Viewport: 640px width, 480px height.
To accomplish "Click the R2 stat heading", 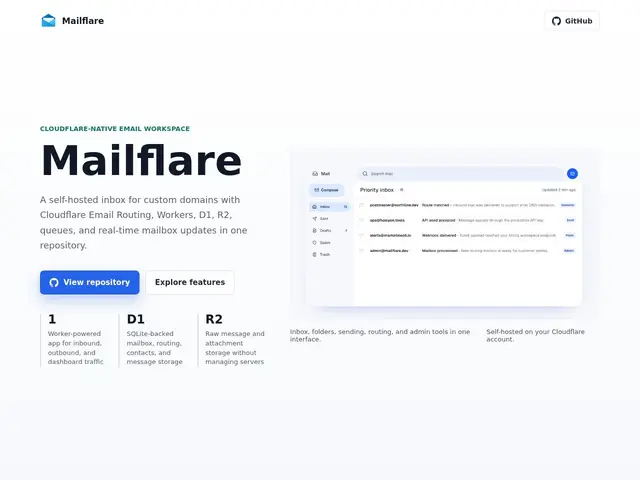I will (x=214, y=319).
